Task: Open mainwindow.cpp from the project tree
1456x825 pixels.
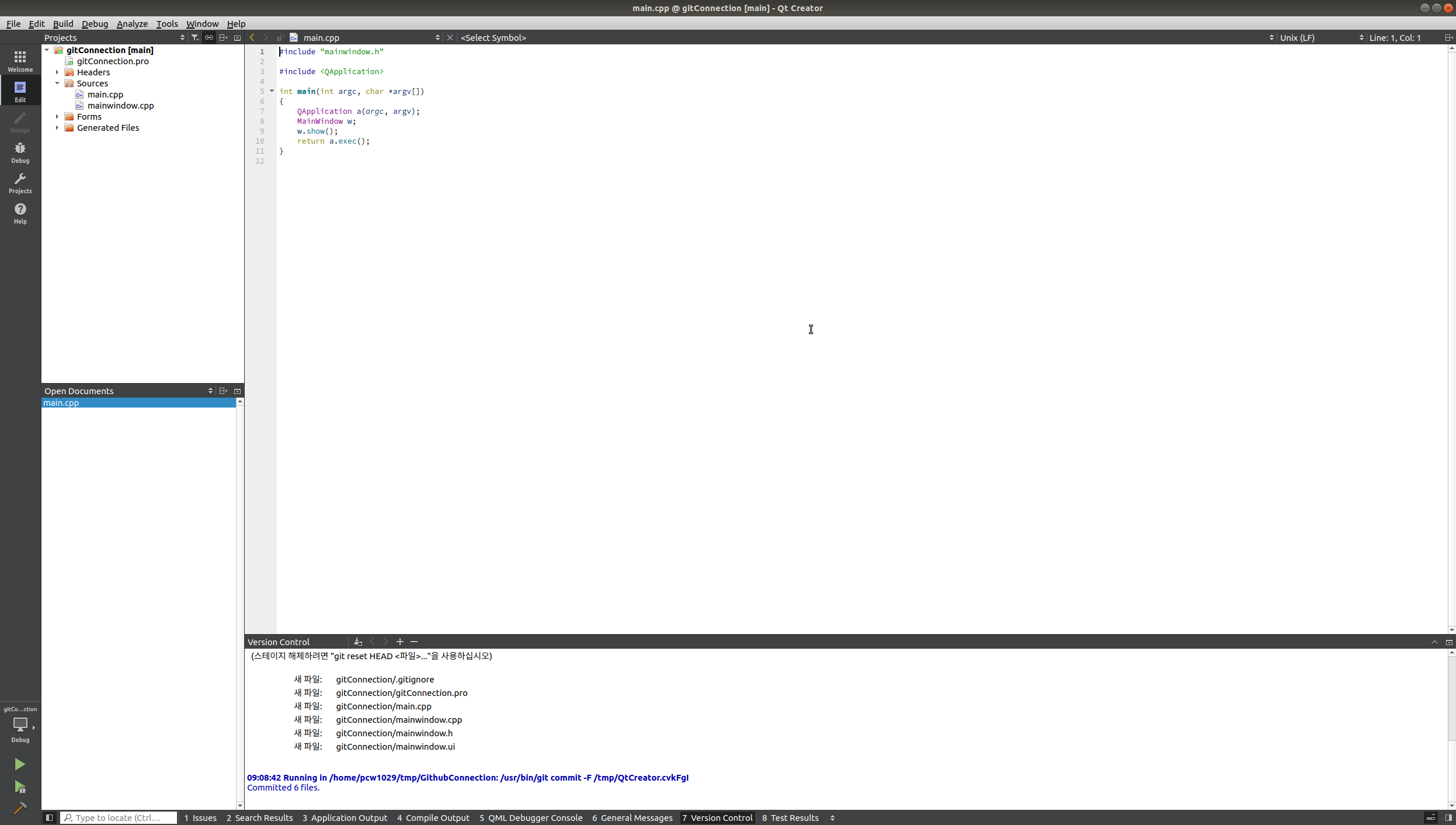Action: [120, 106]
